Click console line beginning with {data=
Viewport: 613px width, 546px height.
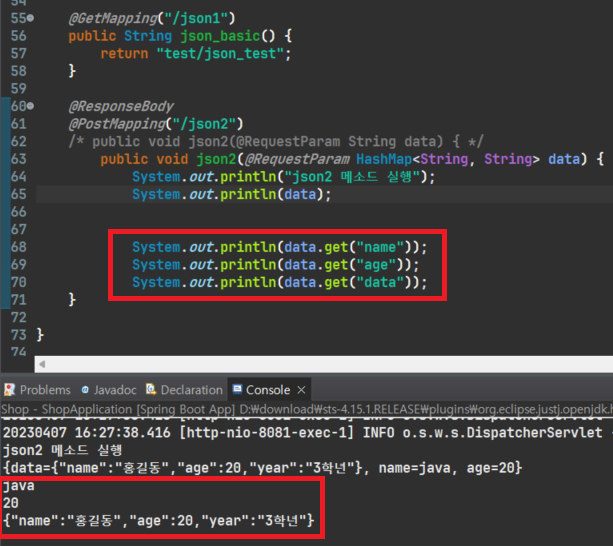(x=262, y=468)
